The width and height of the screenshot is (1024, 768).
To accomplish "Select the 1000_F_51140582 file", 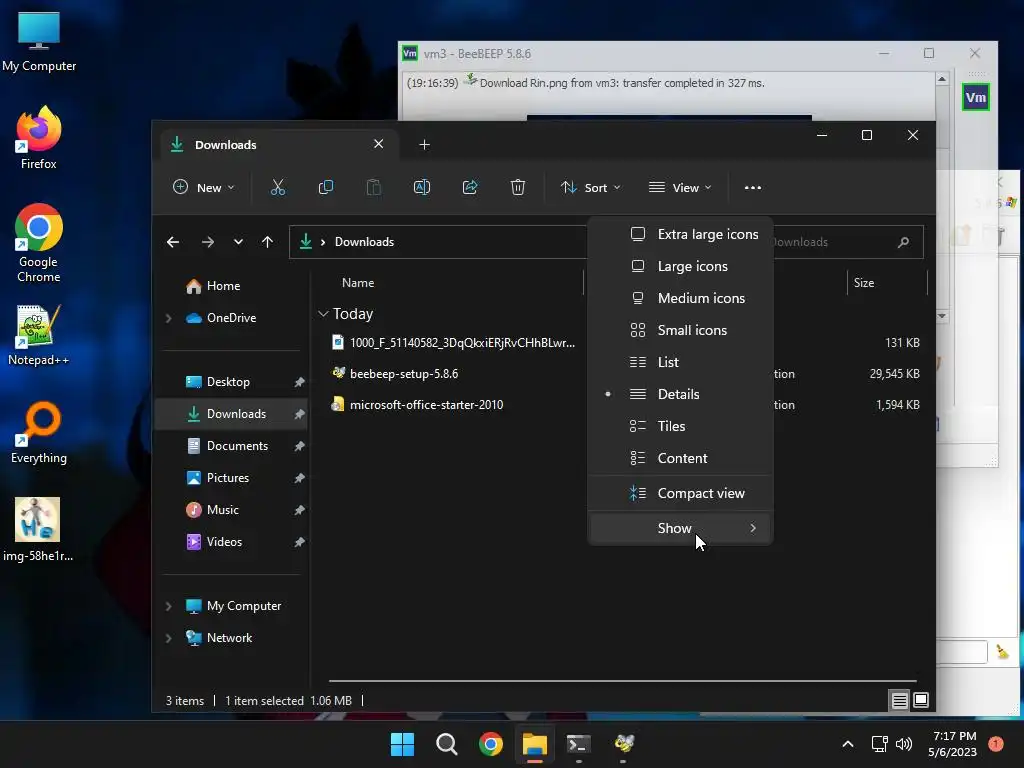I will [462, 343].
